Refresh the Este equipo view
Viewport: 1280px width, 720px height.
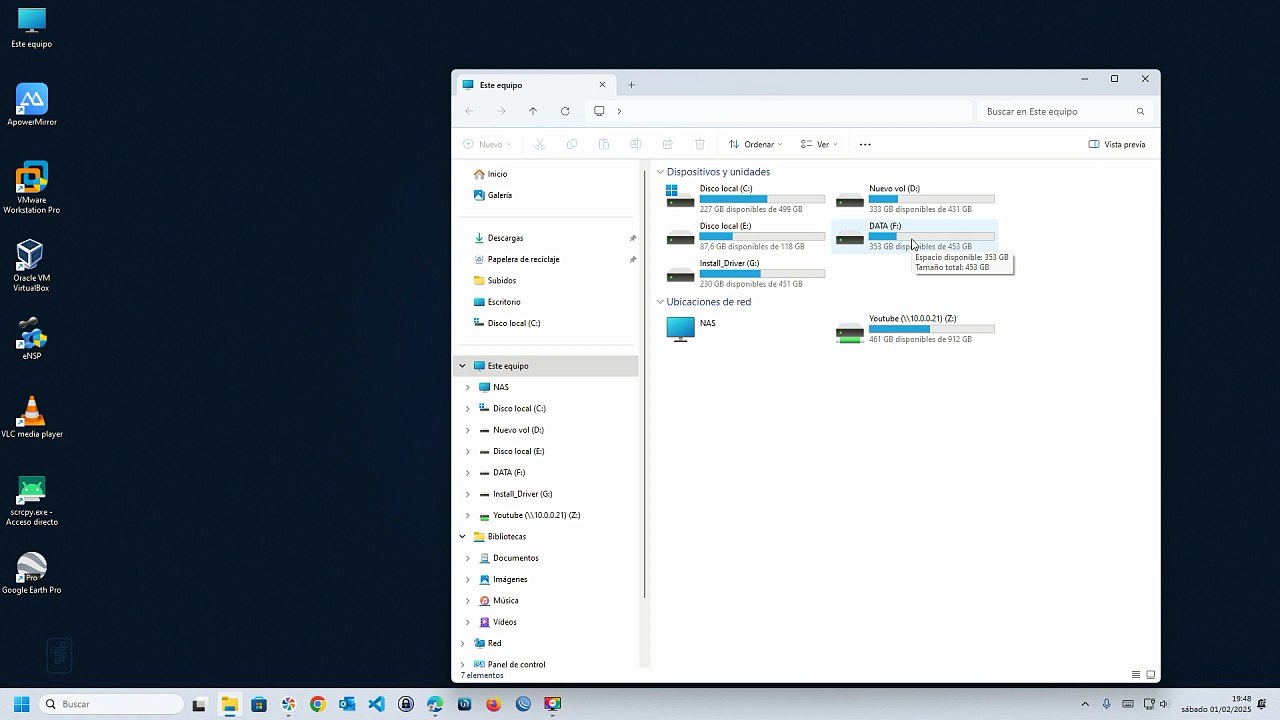(565, 111)
